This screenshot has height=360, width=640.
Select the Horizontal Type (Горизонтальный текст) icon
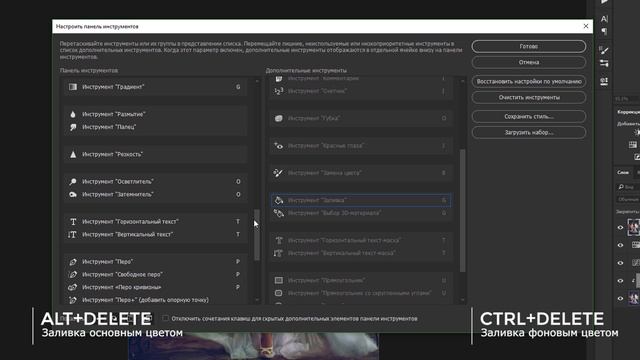click(x=73, y=222)
